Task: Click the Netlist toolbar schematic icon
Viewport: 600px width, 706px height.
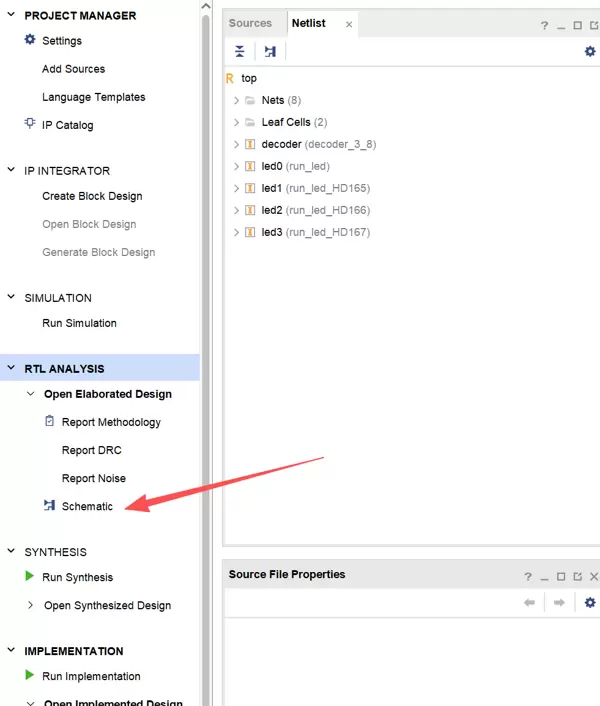Action: [270, 51]
